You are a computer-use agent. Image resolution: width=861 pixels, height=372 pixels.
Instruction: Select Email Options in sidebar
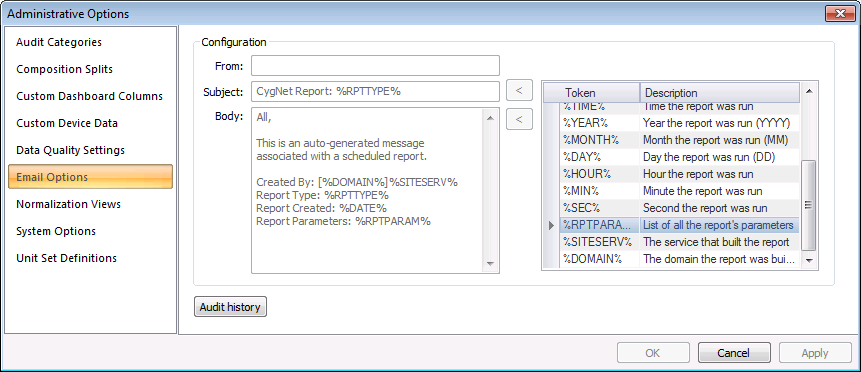(91, 177)
